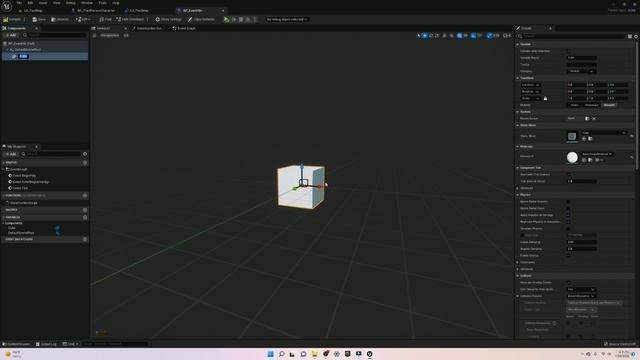Click Add in Components panel
The image size is (640, 360).
[x=11, y=36]
